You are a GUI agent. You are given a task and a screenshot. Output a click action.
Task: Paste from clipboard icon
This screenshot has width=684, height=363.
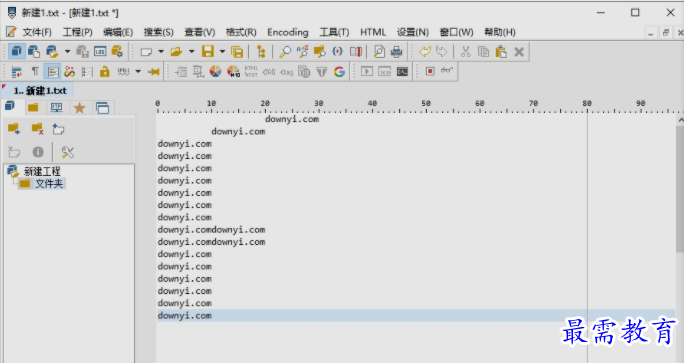(x=501, y=51)
